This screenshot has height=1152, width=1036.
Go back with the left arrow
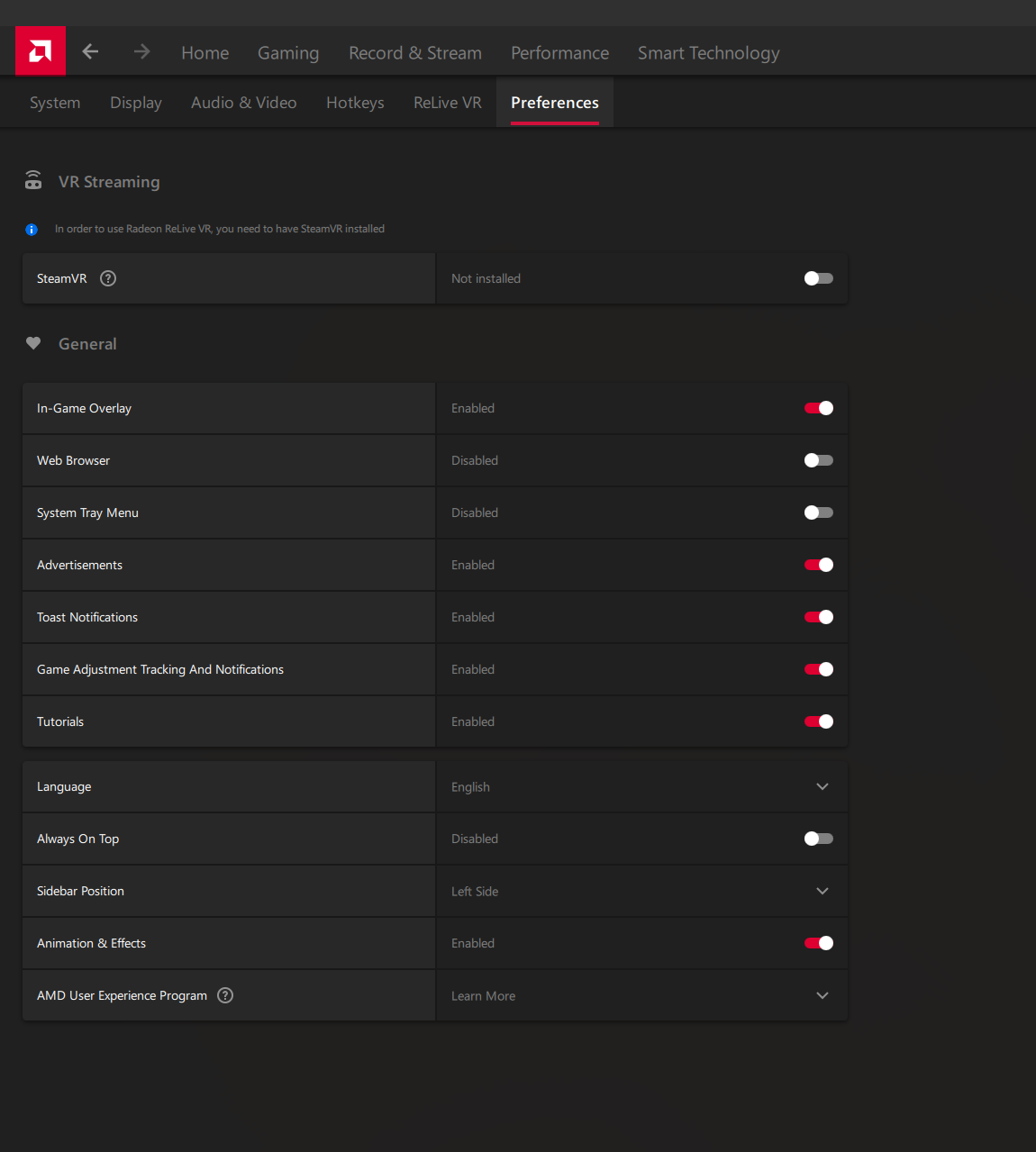90,51
